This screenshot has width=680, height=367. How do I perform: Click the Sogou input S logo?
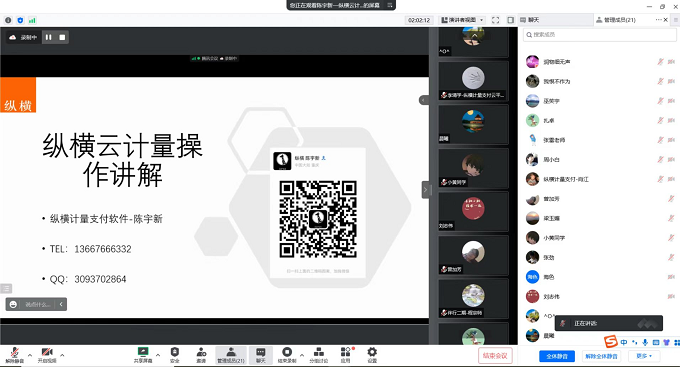[611, 342]
